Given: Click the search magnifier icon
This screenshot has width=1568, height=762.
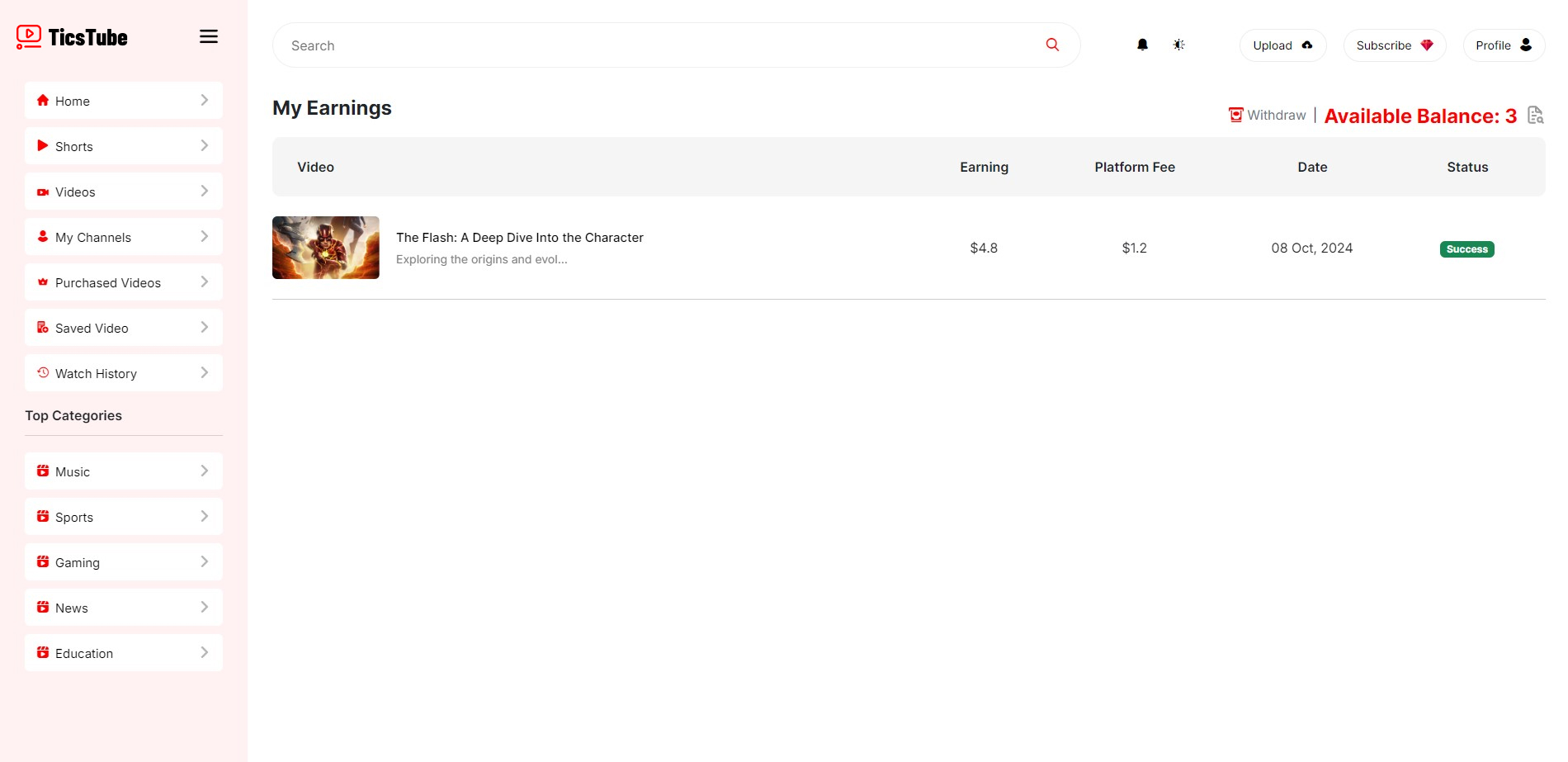Looking at the screenshot, I should (x=1052, y=45).
